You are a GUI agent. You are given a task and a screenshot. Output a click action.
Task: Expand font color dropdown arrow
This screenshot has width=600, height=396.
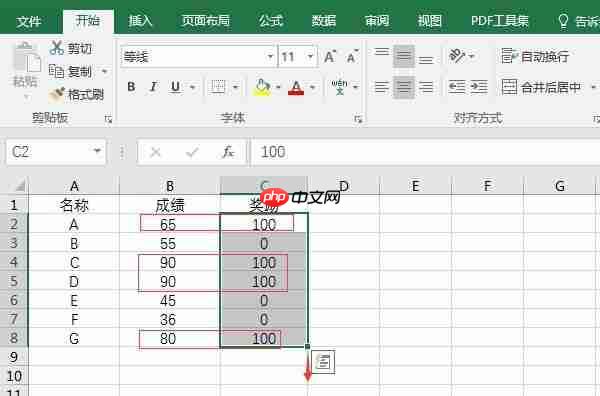[x=313, y=88]
